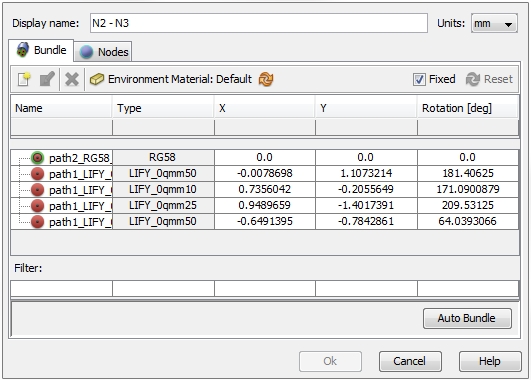Toggle the Fixed checkbox
Image resolution: width=531 pixels, height=380 pixels.
tap(419, 79)
